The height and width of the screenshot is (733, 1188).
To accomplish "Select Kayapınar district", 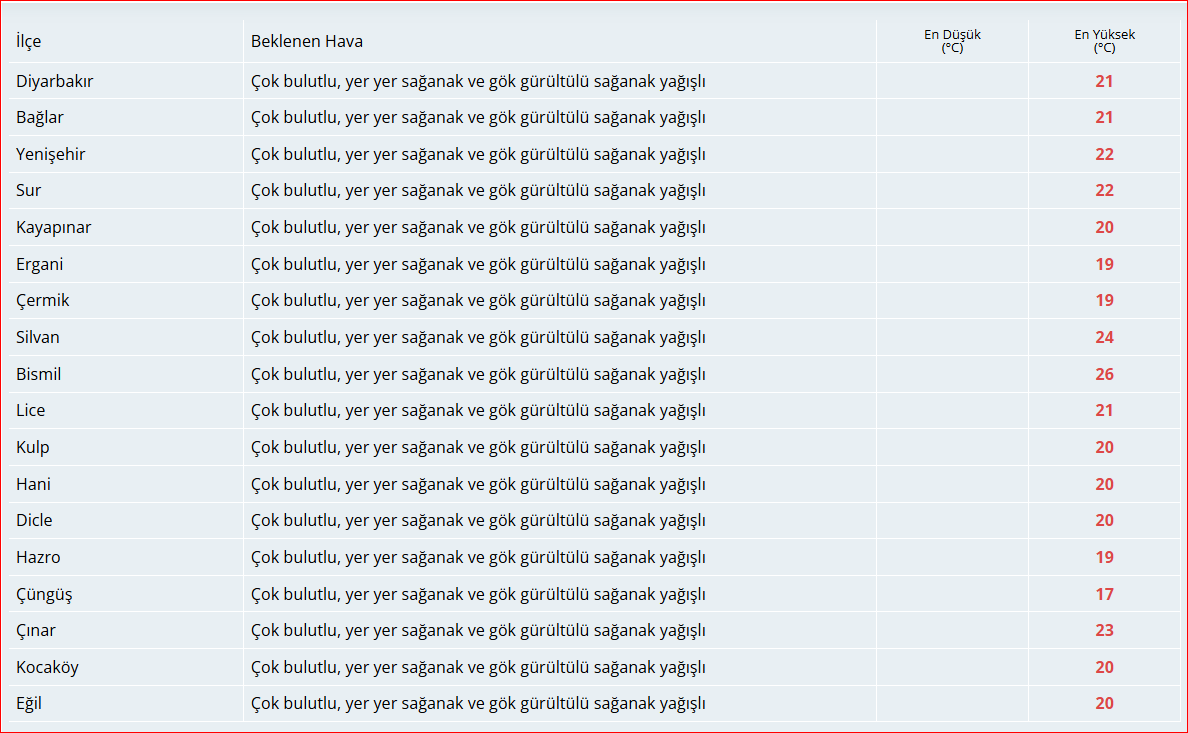I will tap(54, 227).
